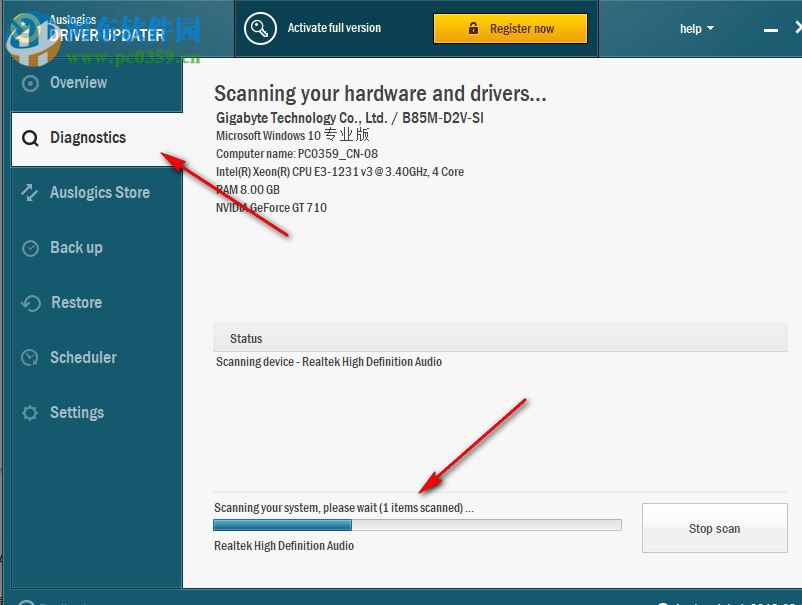
Task: Click the Restore arrow icon
Action: pos(31,302)
